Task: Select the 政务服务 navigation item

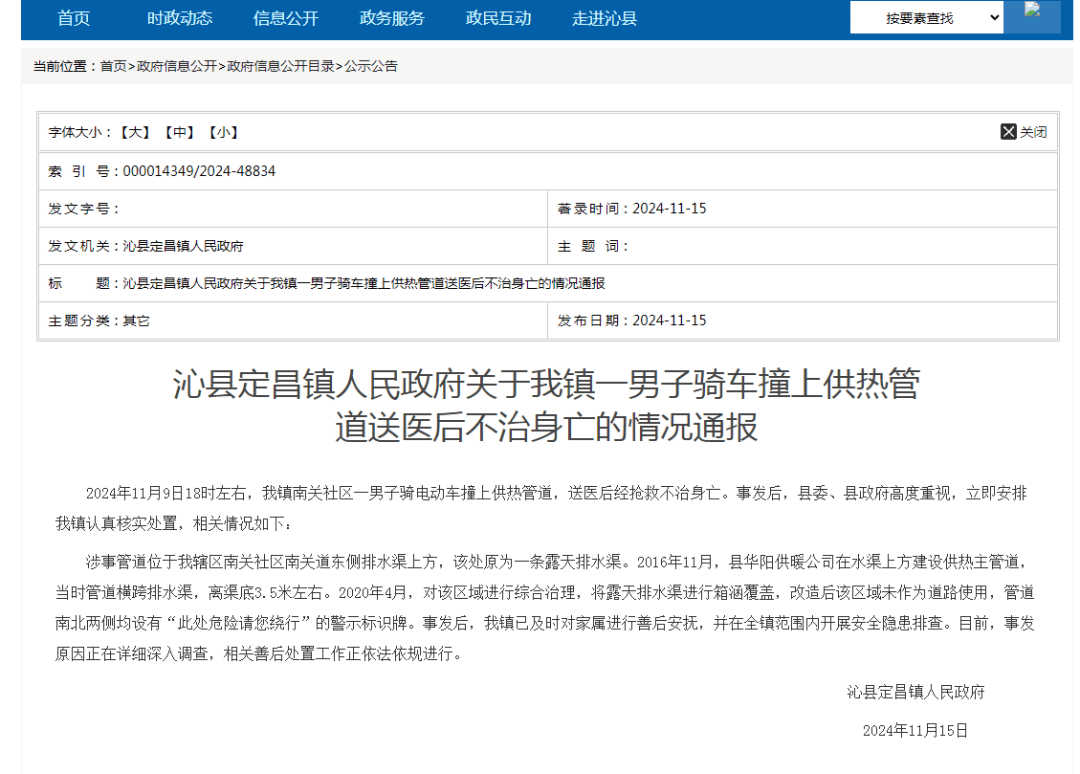Action: pyautogui.click(x=392, y=18)
